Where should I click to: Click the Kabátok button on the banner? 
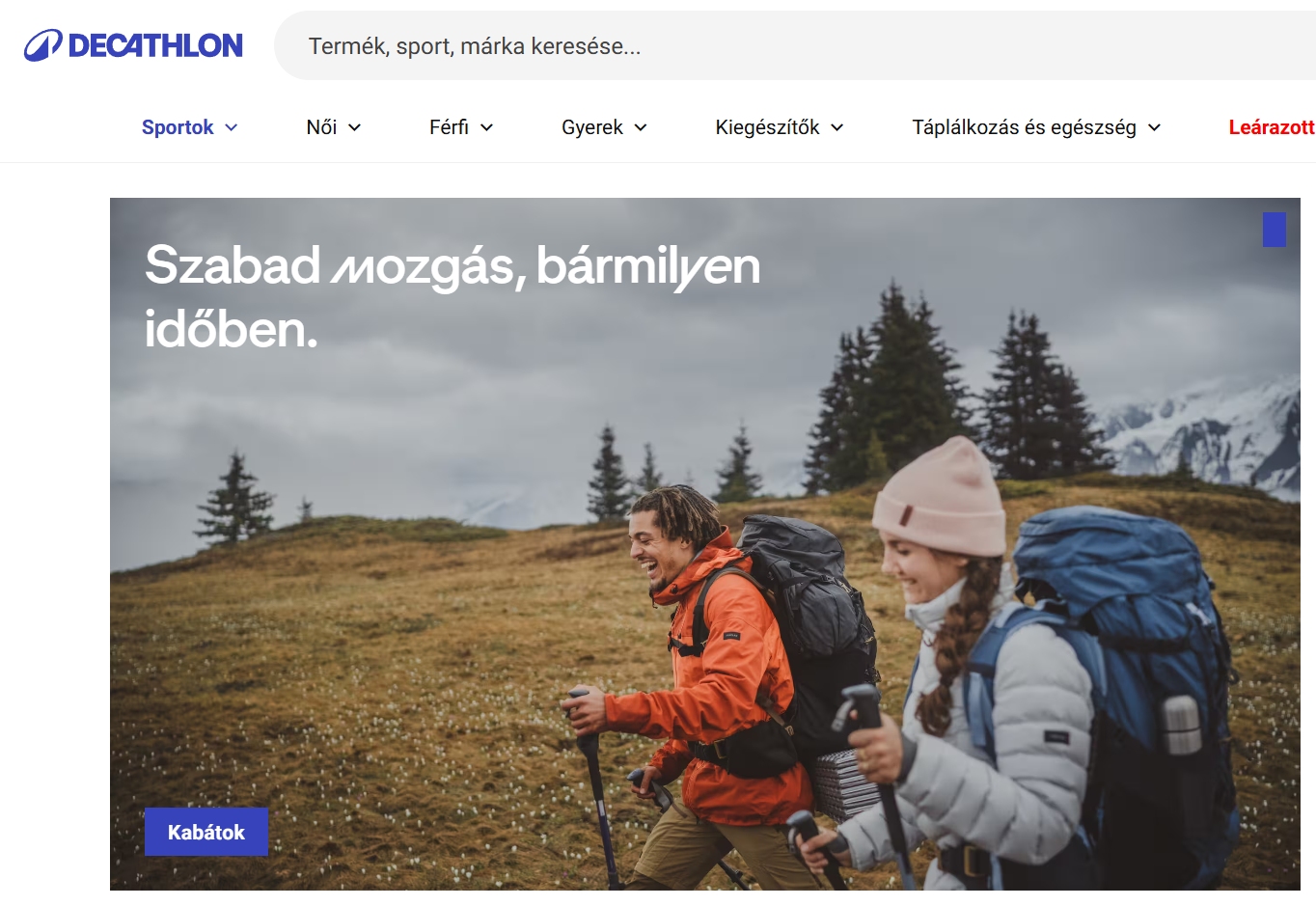pyautogui.click(x=206, y=832)
